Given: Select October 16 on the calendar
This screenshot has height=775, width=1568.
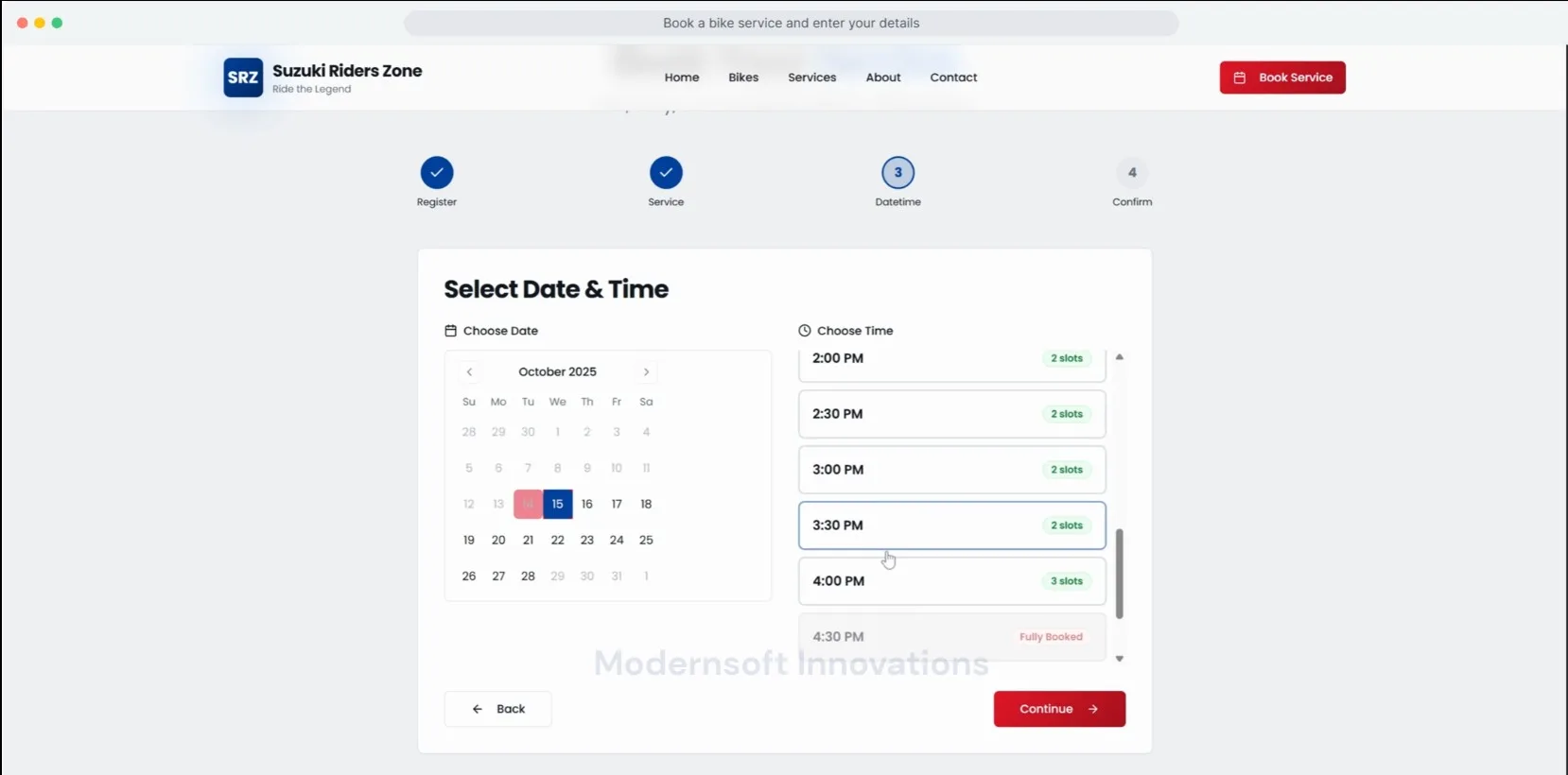Looking at the screenshot, I should pos(587,505).
